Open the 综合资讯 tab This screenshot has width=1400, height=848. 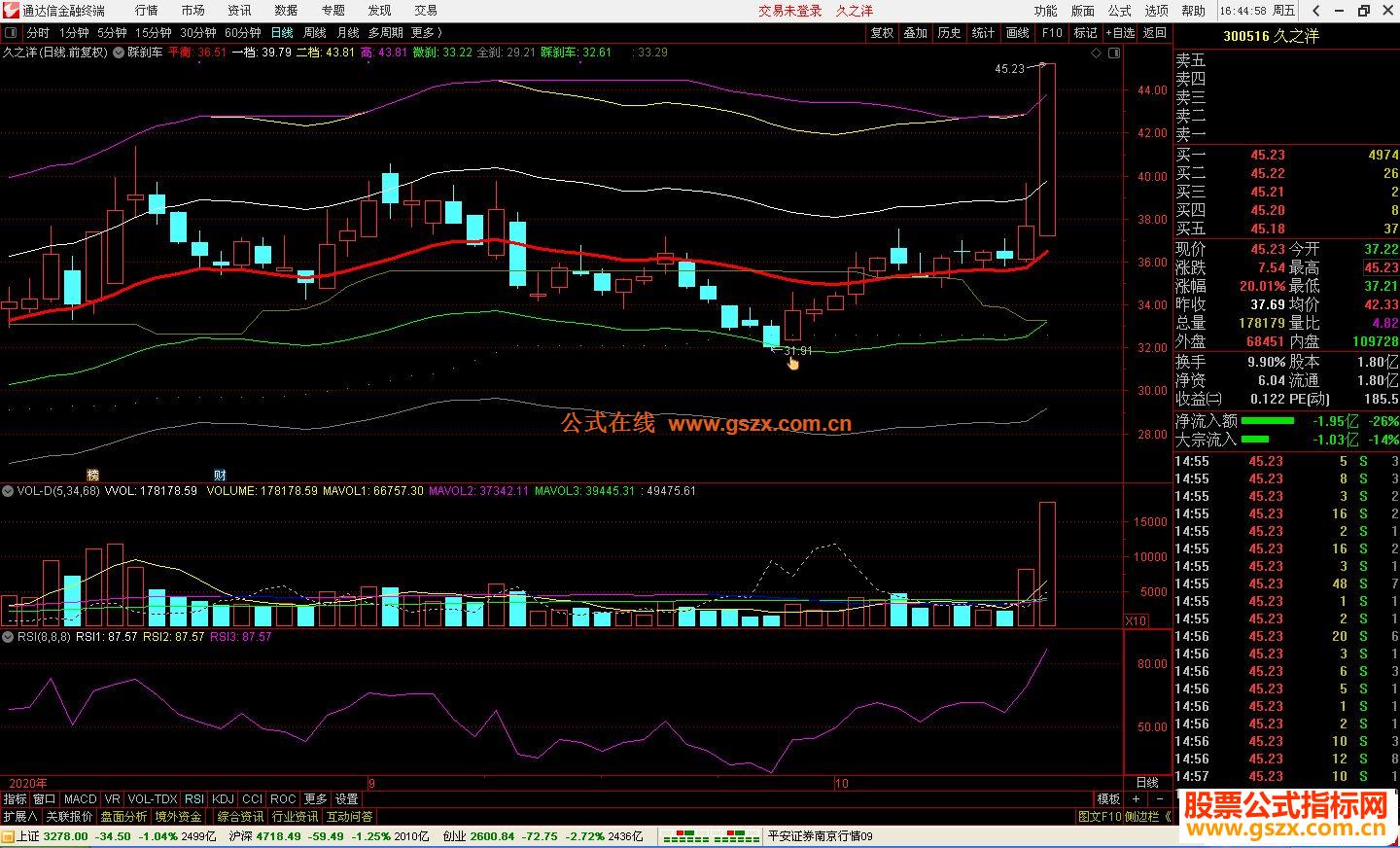point(240,817)
